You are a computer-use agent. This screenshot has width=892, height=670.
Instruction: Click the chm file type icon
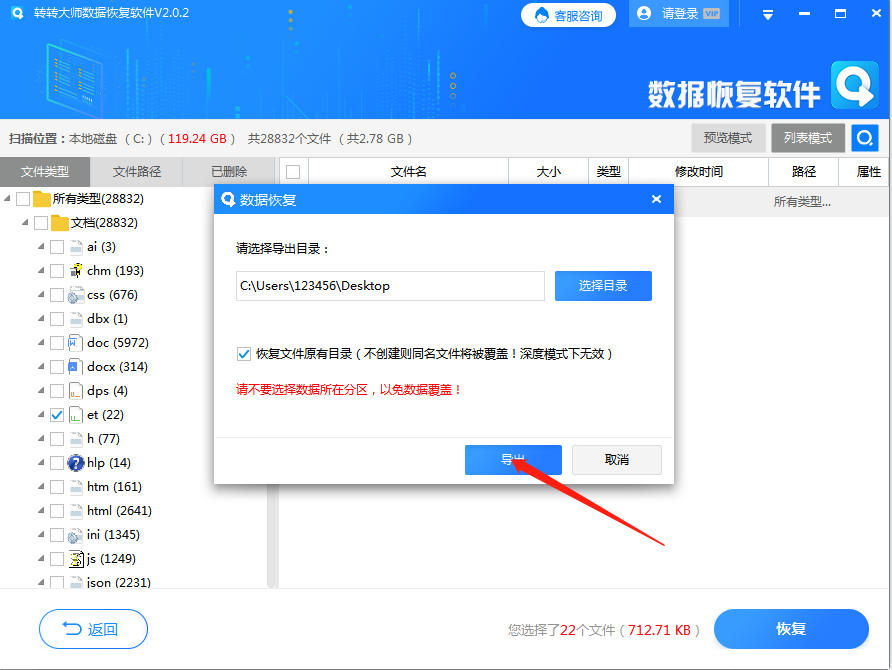[x=75, y=270]
